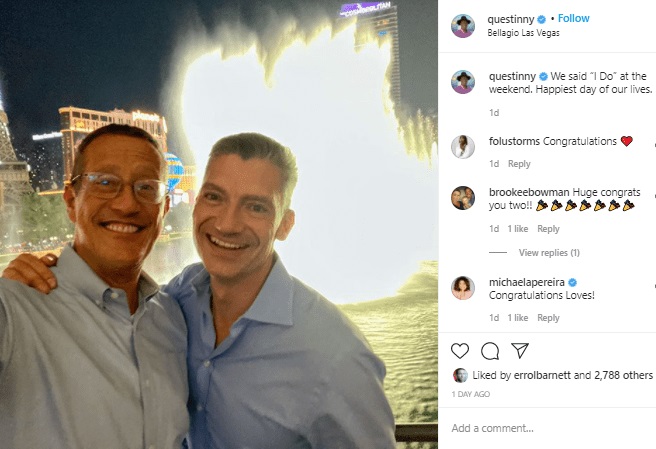Follow the questinny account
The image size is (656, 449).
point(574,18)
